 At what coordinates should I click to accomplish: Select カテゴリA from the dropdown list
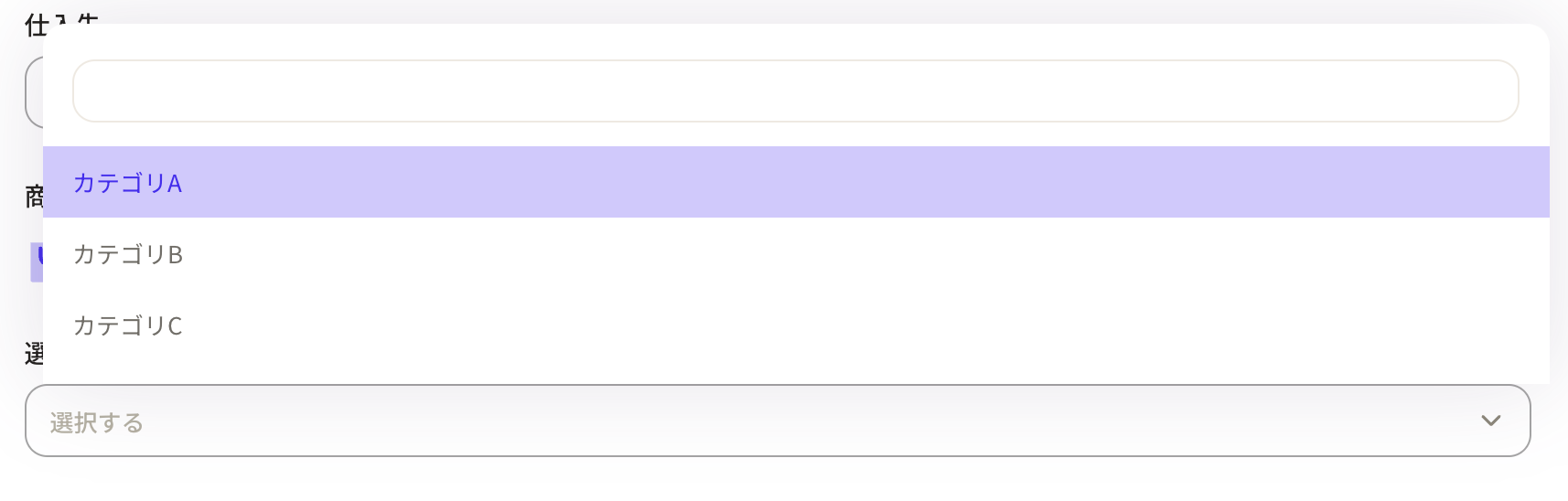click(x=796, y=182)
